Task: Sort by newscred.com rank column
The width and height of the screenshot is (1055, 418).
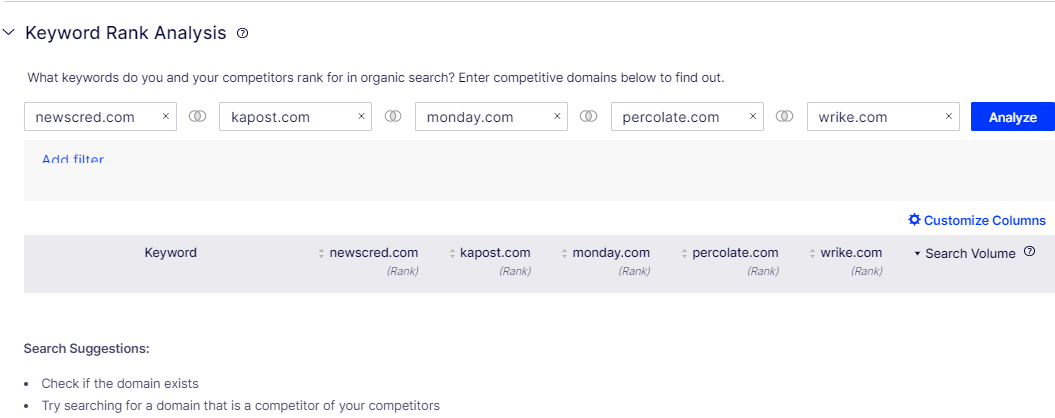Action: pyautogui.click(x=368, y=253)
